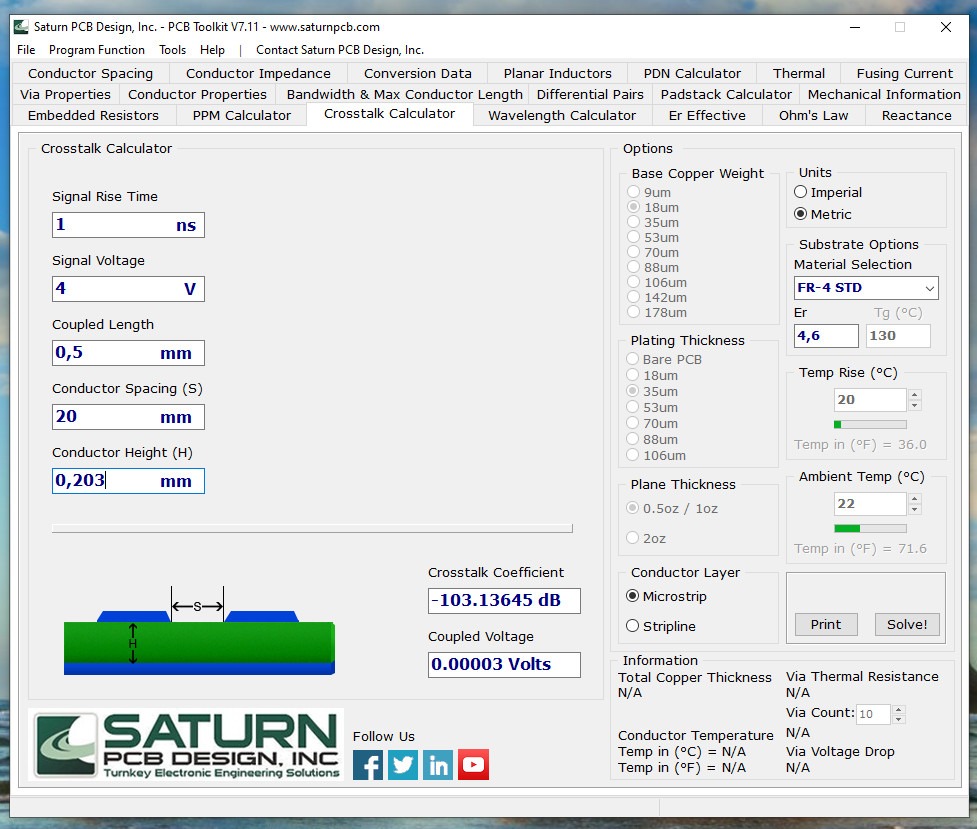Open the YouTube social icon
Viewport: 977px width, 829px height.
474,765
